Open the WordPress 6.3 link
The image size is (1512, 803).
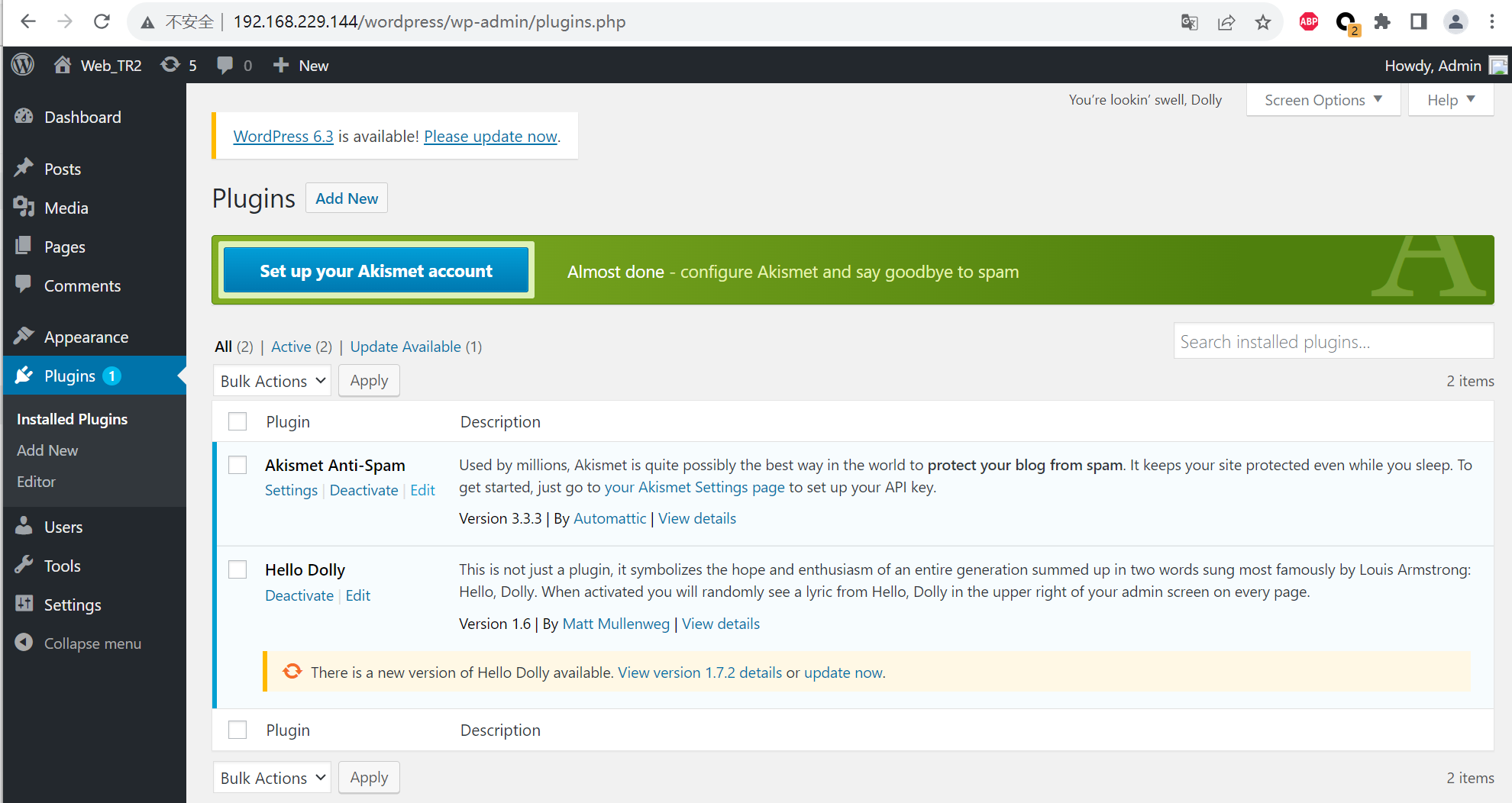click(x=283, y=136)
